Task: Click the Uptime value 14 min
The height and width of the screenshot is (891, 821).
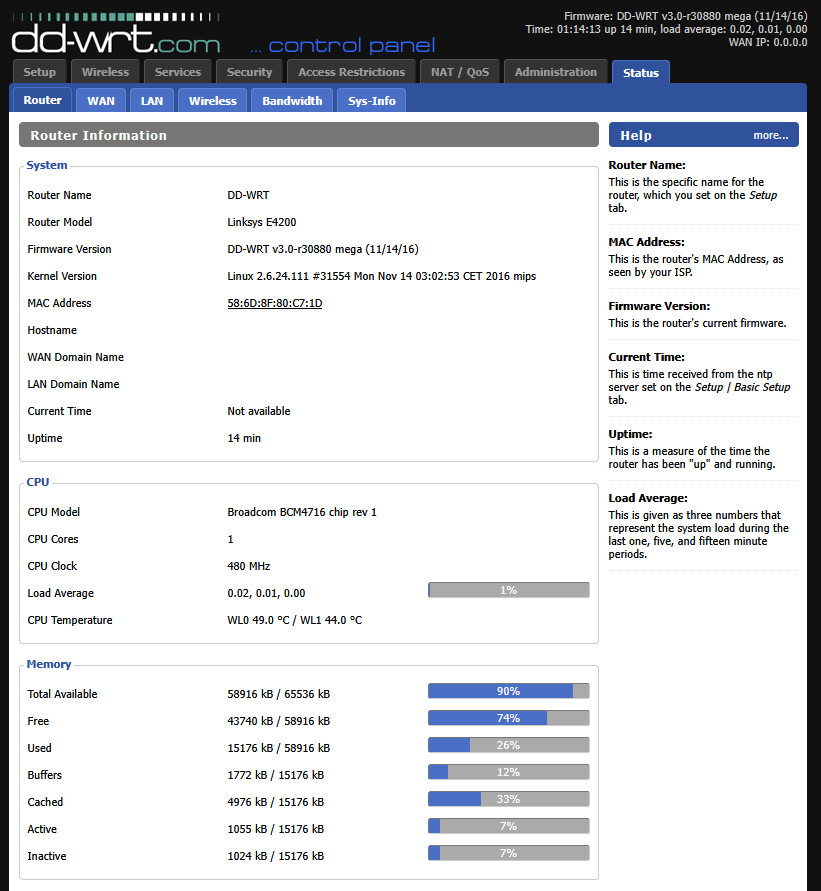Action: [x=244, y=438]
